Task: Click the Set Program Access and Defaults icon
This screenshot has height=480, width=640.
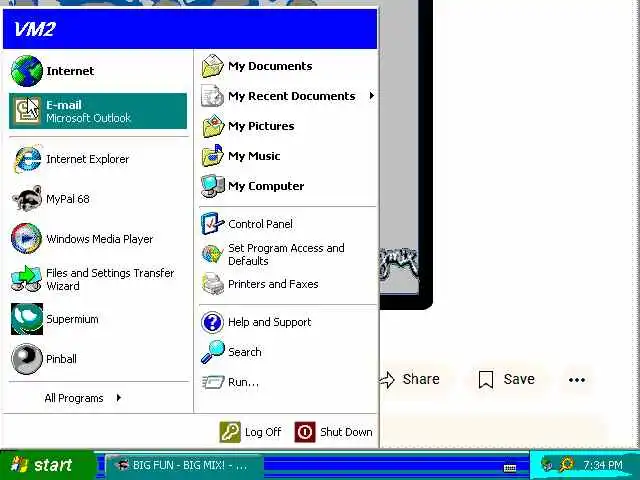Action: [212, 254]
